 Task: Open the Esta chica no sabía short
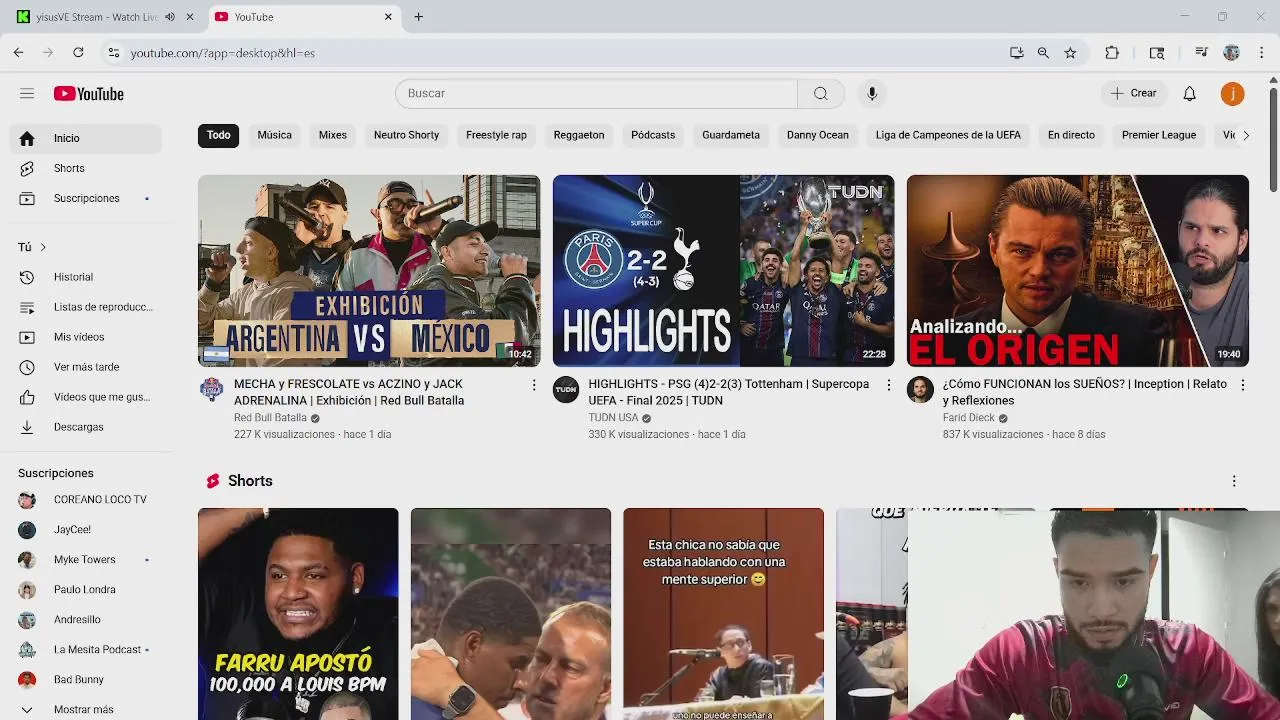tap(723, 614)
